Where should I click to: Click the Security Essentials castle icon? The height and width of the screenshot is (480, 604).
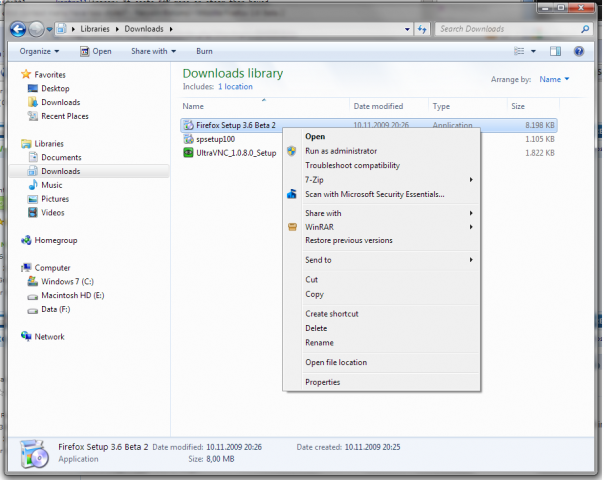[292, 194]
